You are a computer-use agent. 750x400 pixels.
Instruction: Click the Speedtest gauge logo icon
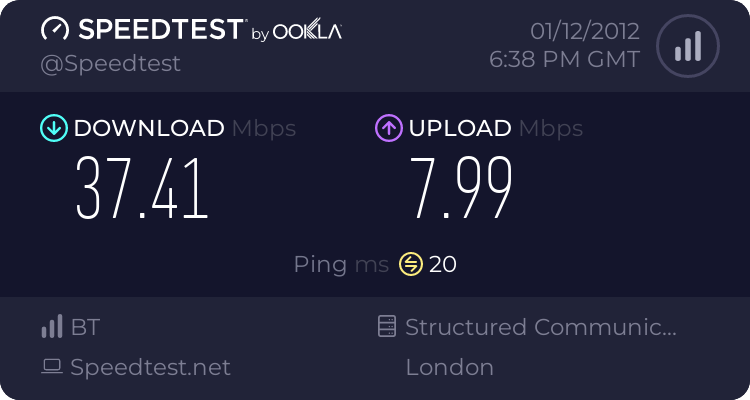[55, 29]
